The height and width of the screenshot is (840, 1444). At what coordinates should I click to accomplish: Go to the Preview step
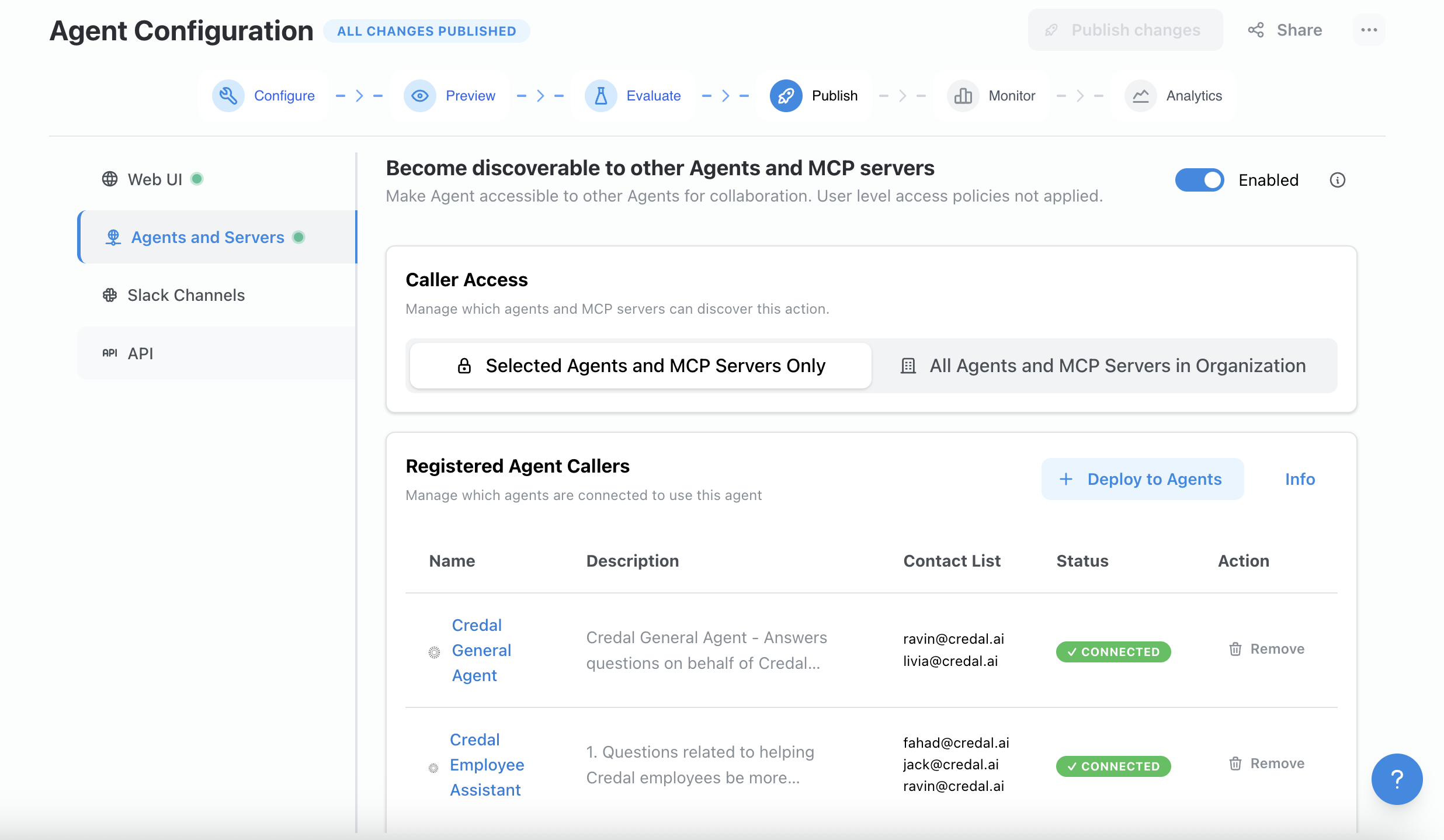[x=450, y=96]
